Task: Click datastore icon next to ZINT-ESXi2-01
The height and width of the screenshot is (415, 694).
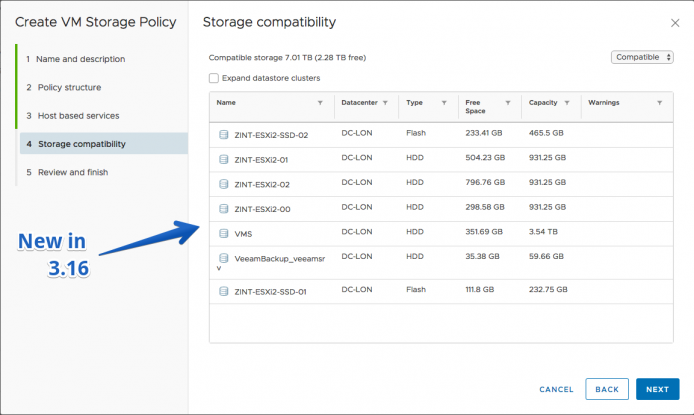Action: (x=224, y=159)
